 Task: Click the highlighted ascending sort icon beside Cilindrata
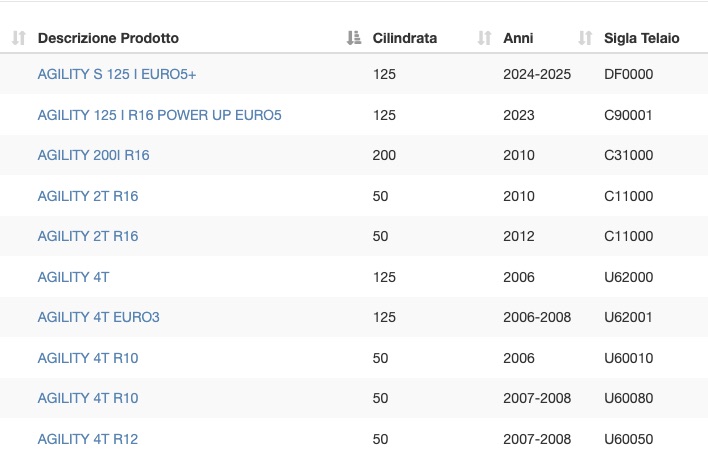[x=354, y=38]
